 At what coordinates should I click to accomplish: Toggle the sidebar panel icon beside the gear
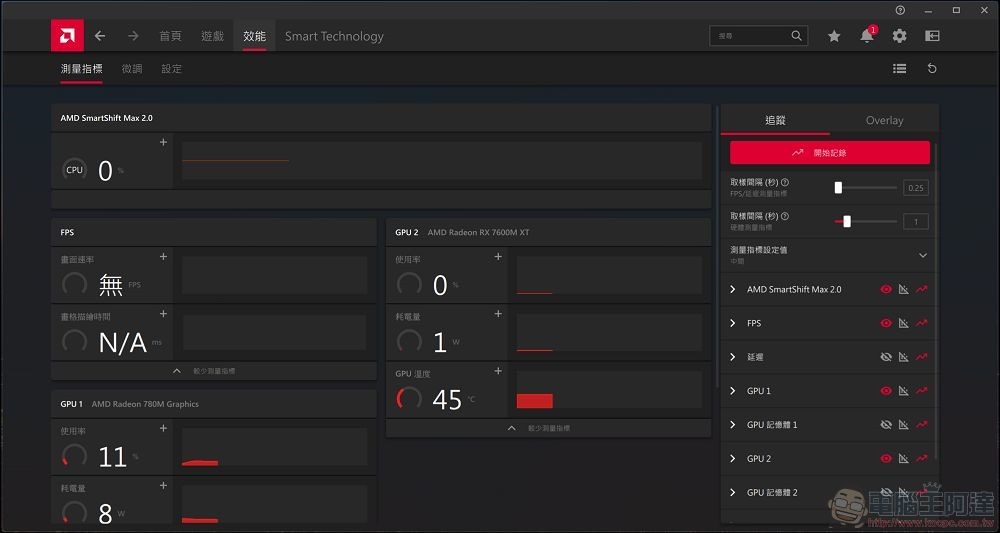pos(932,36)
